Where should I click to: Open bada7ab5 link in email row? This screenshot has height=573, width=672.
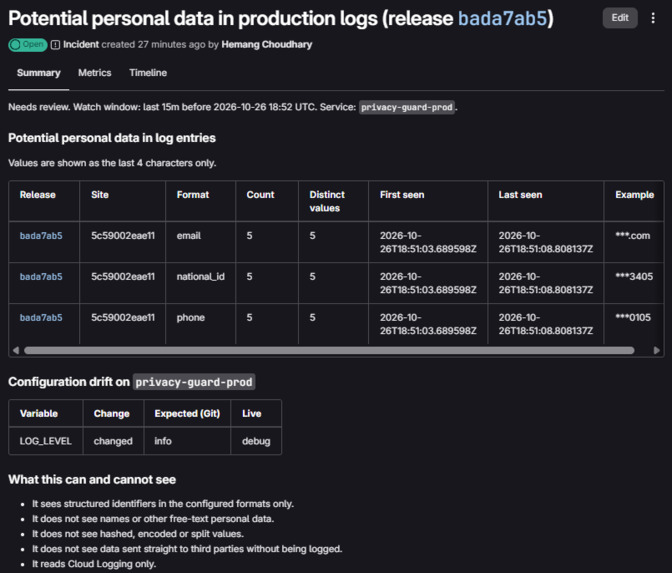(x=41, y=236)
